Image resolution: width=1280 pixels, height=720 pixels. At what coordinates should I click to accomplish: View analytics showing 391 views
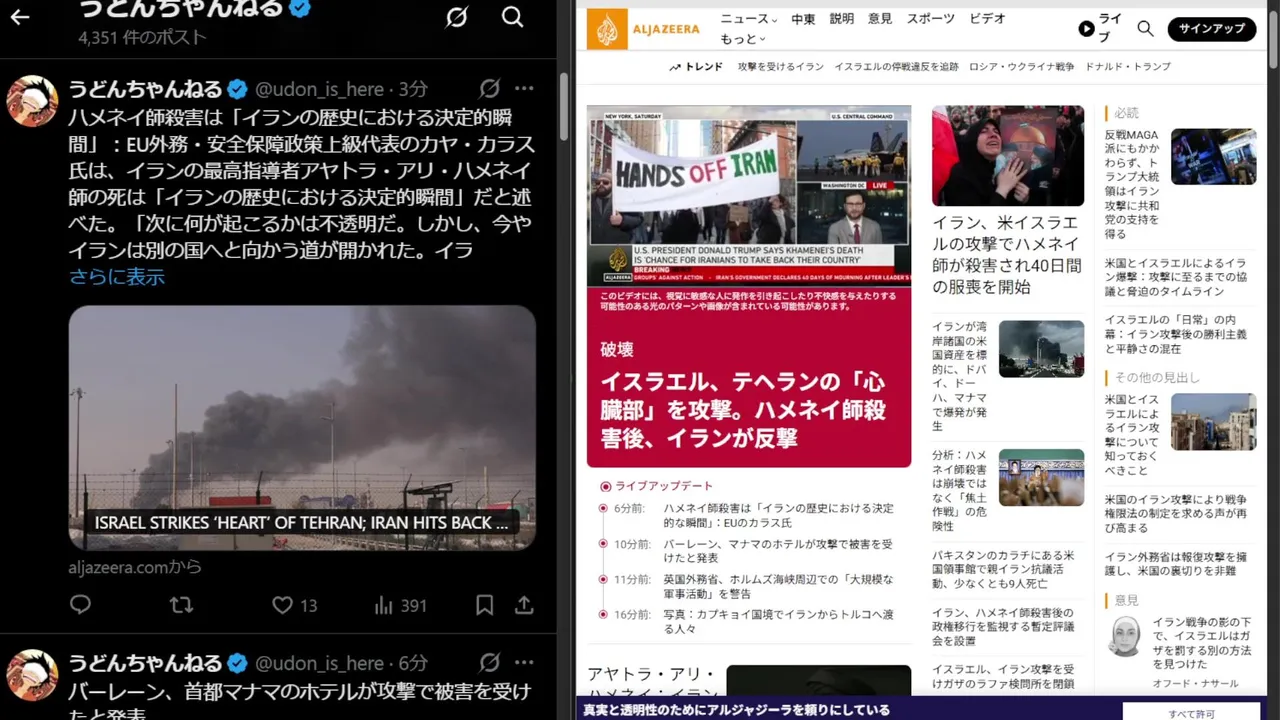coord(400,605)
